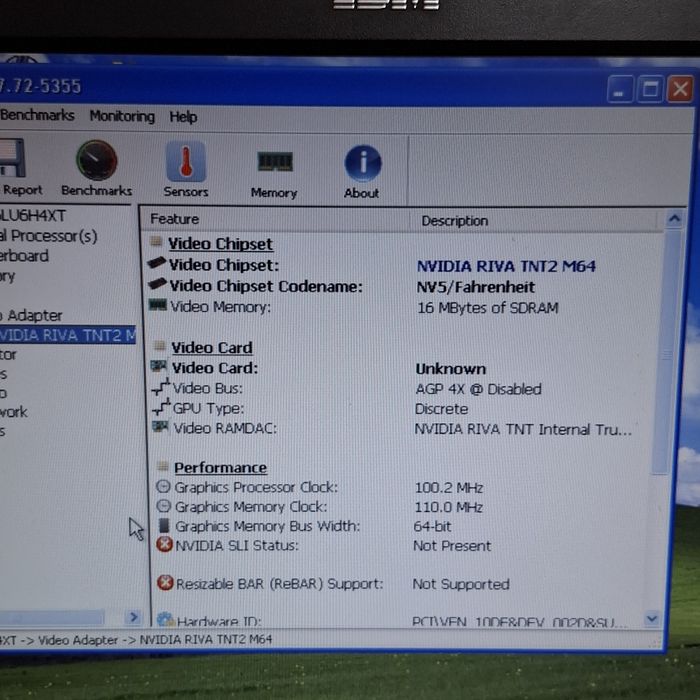
Task: Click the Video RAMDAC row icon
Action: (160, 426)
